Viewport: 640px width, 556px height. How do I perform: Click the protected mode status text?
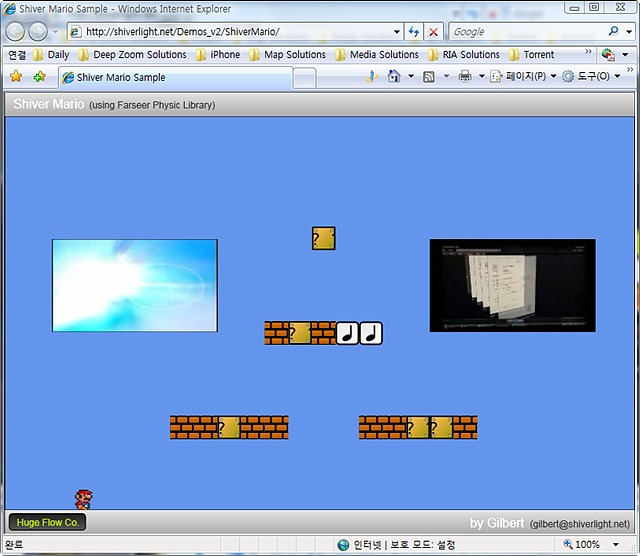coord(422,545)
